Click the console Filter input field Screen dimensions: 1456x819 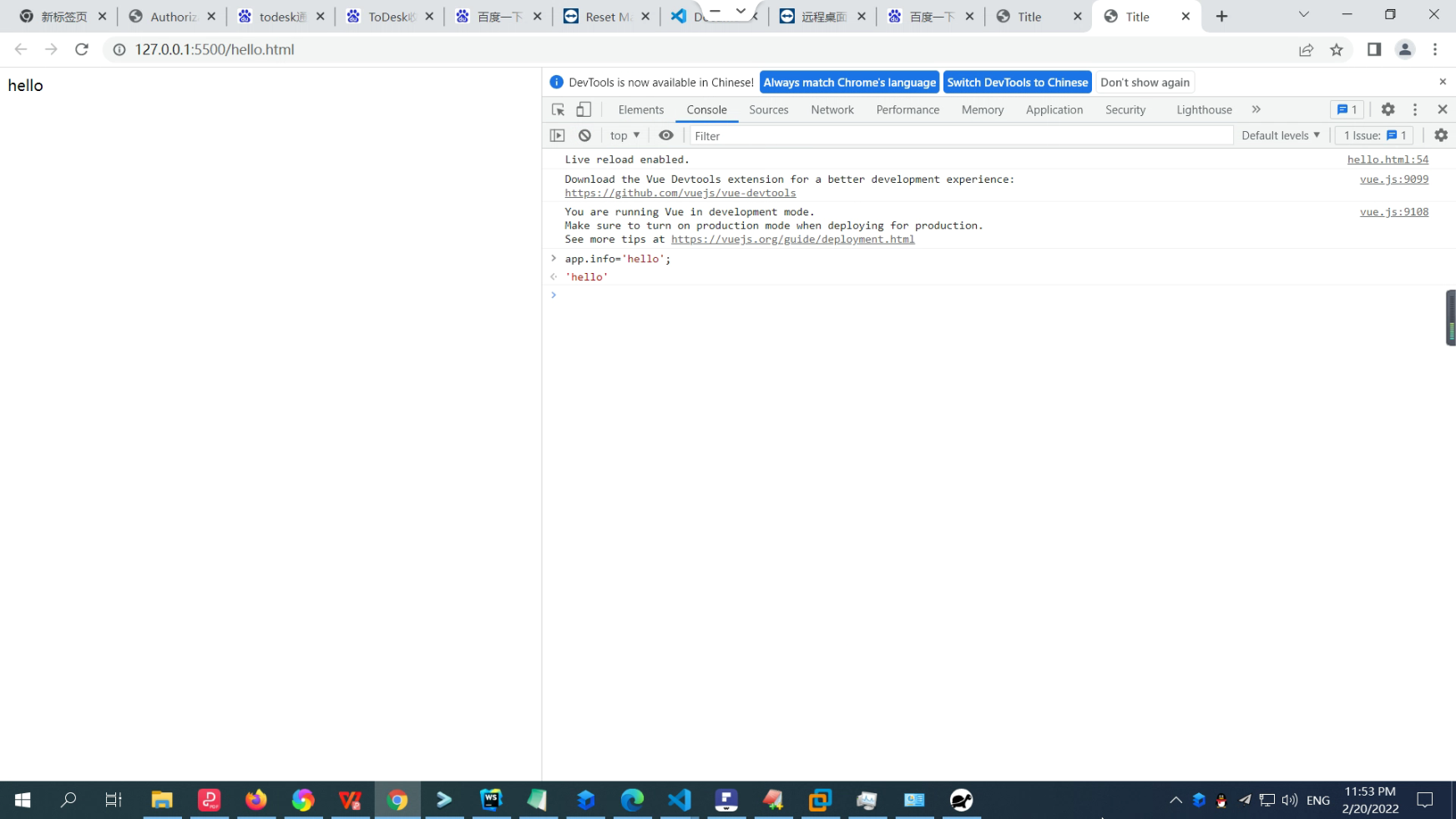835,135
